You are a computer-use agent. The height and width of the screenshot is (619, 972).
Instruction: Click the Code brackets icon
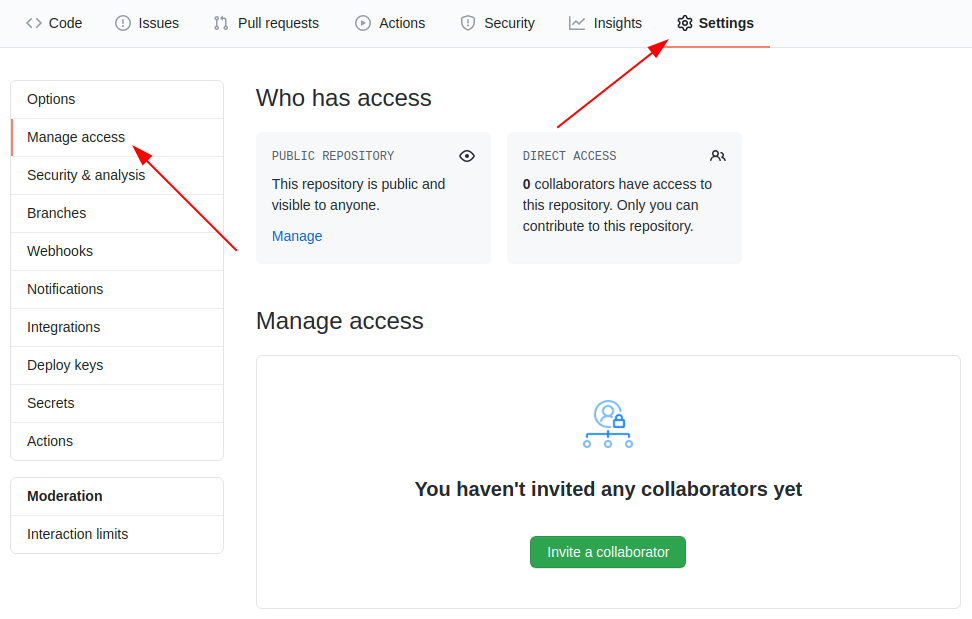[34, 23]
